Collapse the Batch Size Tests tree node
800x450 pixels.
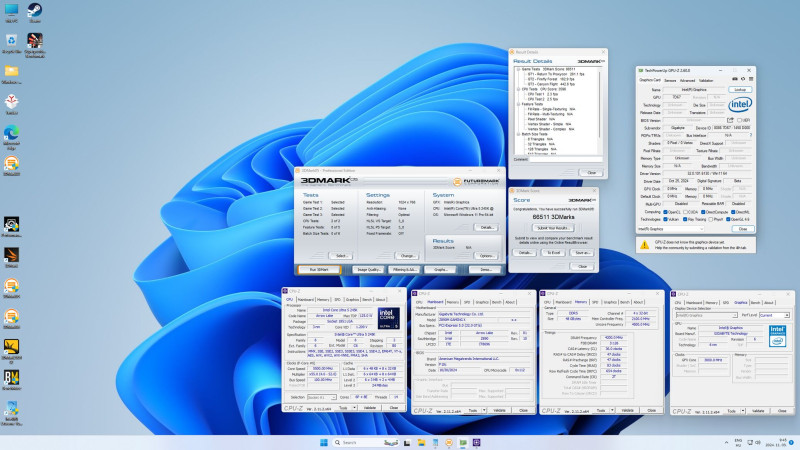click(x=518, y=134)
